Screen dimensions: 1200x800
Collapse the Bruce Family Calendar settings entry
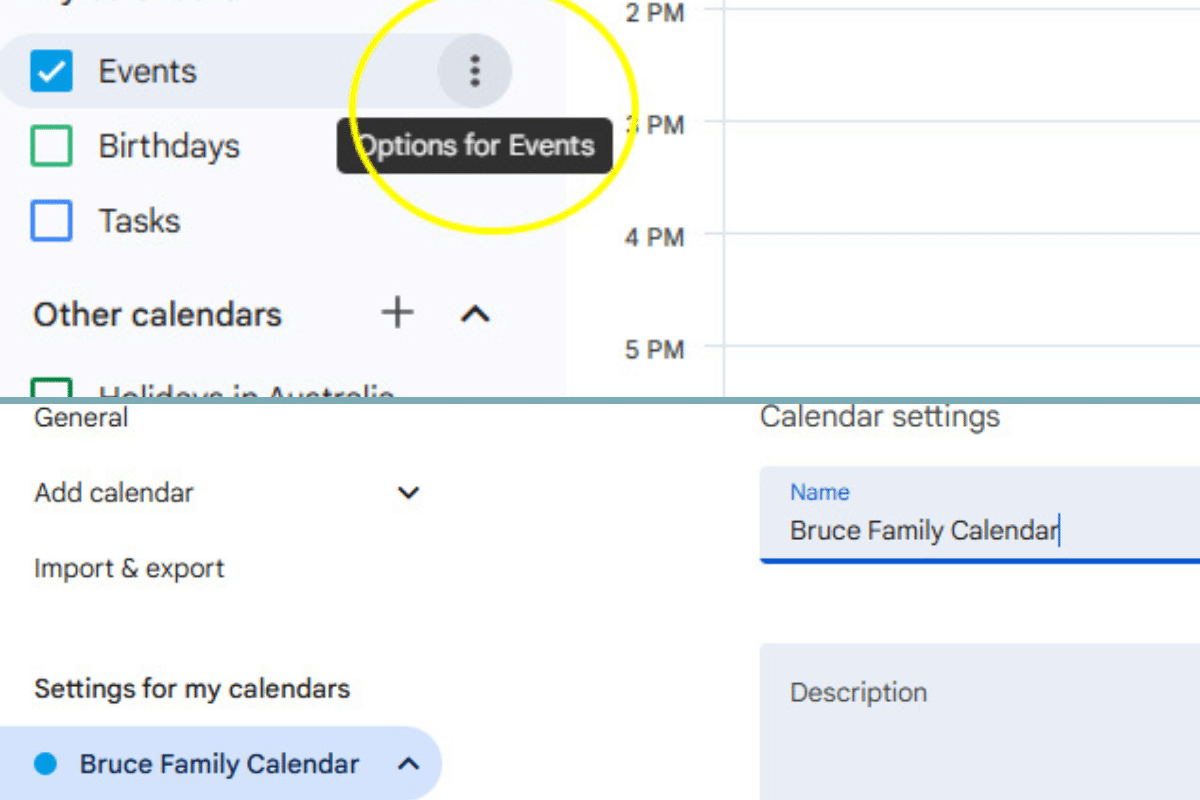click(x=408, y=763)
